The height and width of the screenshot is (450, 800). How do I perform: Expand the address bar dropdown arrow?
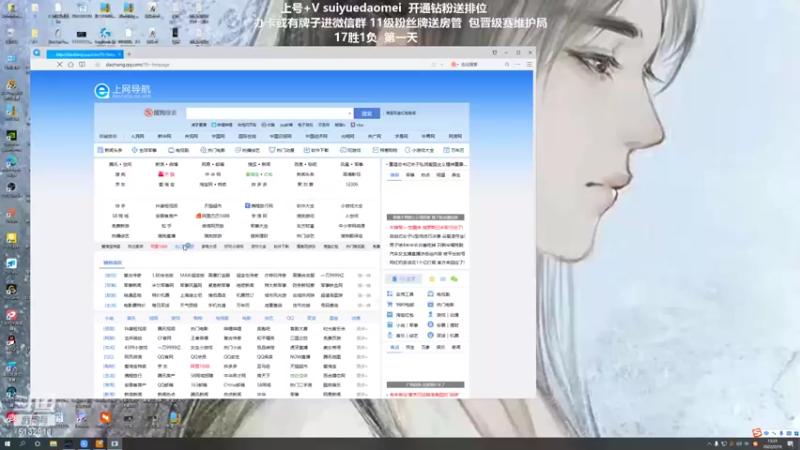(441, 65)
